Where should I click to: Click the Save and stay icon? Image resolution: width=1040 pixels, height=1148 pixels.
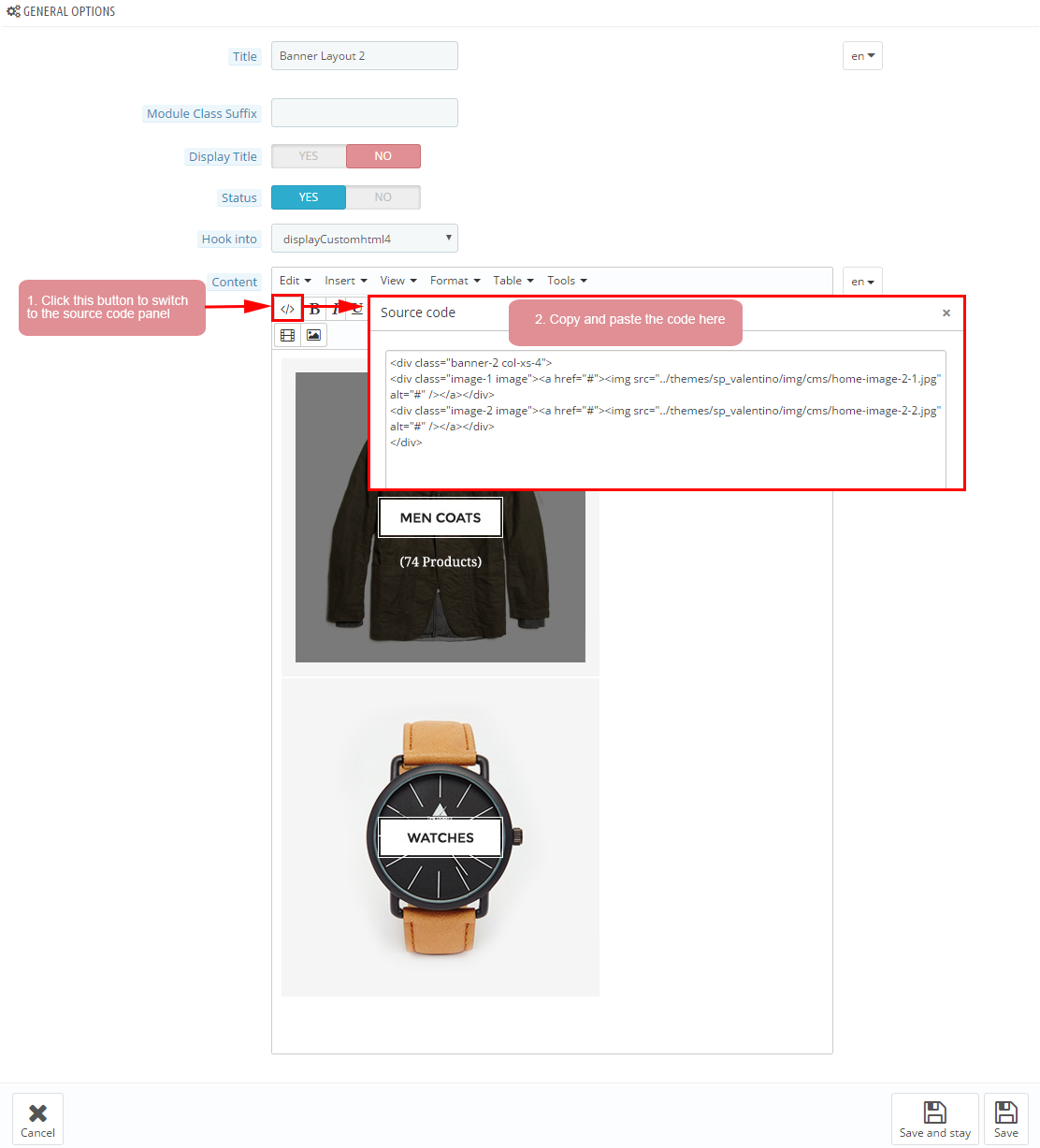click(935, 1112)
